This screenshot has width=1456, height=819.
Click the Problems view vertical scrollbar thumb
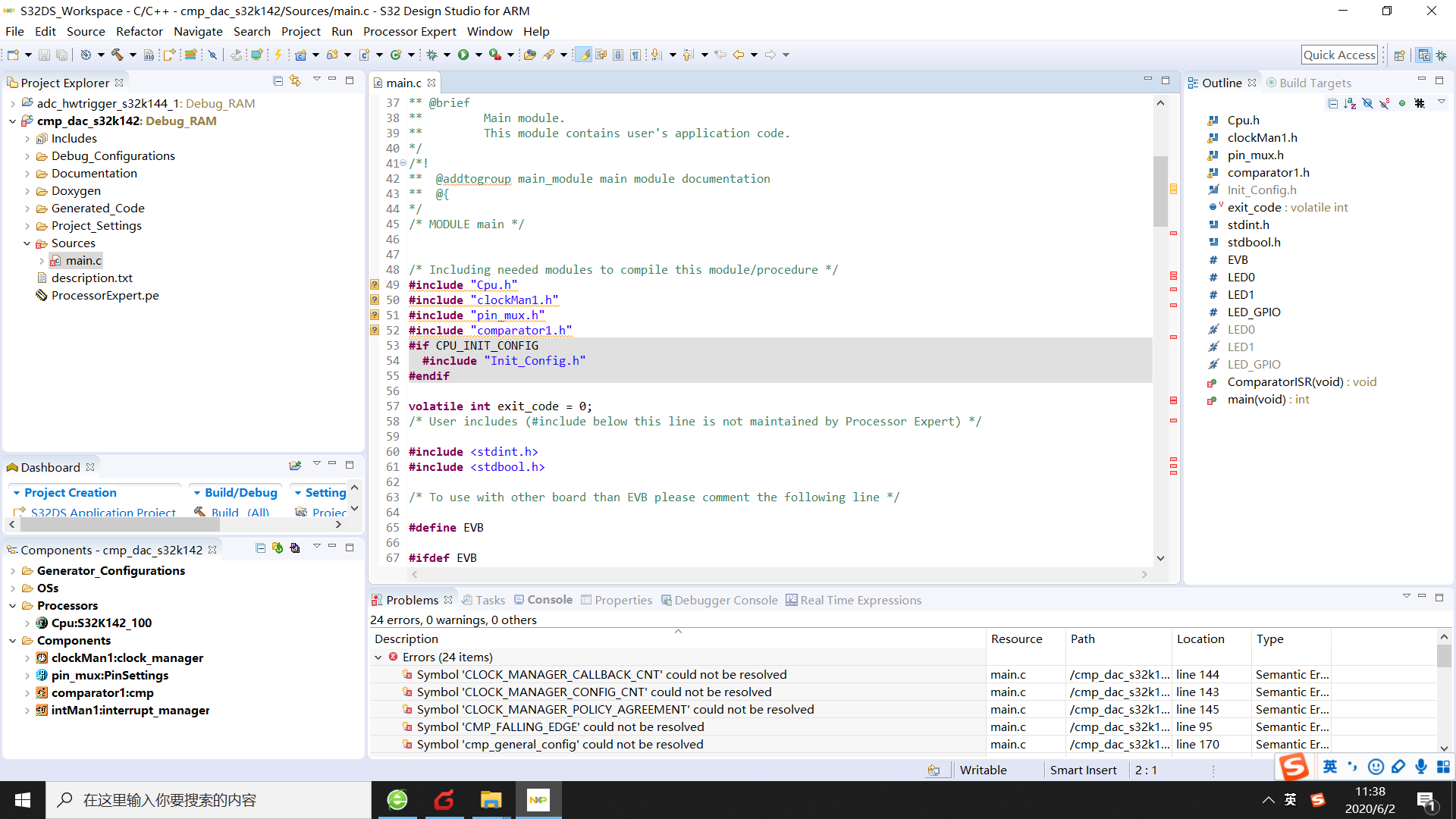tap(1444, 655)
